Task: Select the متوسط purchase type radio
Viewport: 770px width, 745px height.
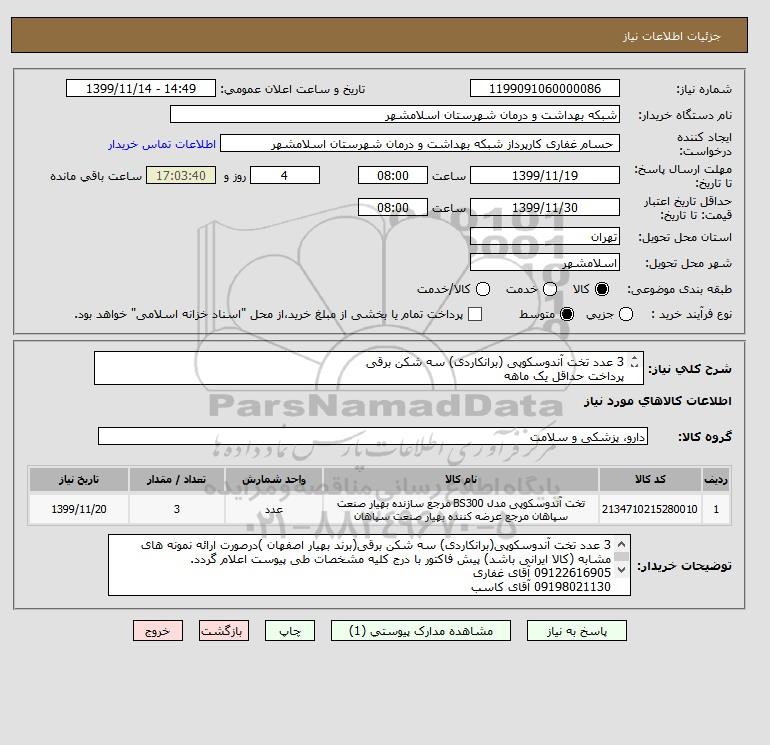Action: point(567,314)
